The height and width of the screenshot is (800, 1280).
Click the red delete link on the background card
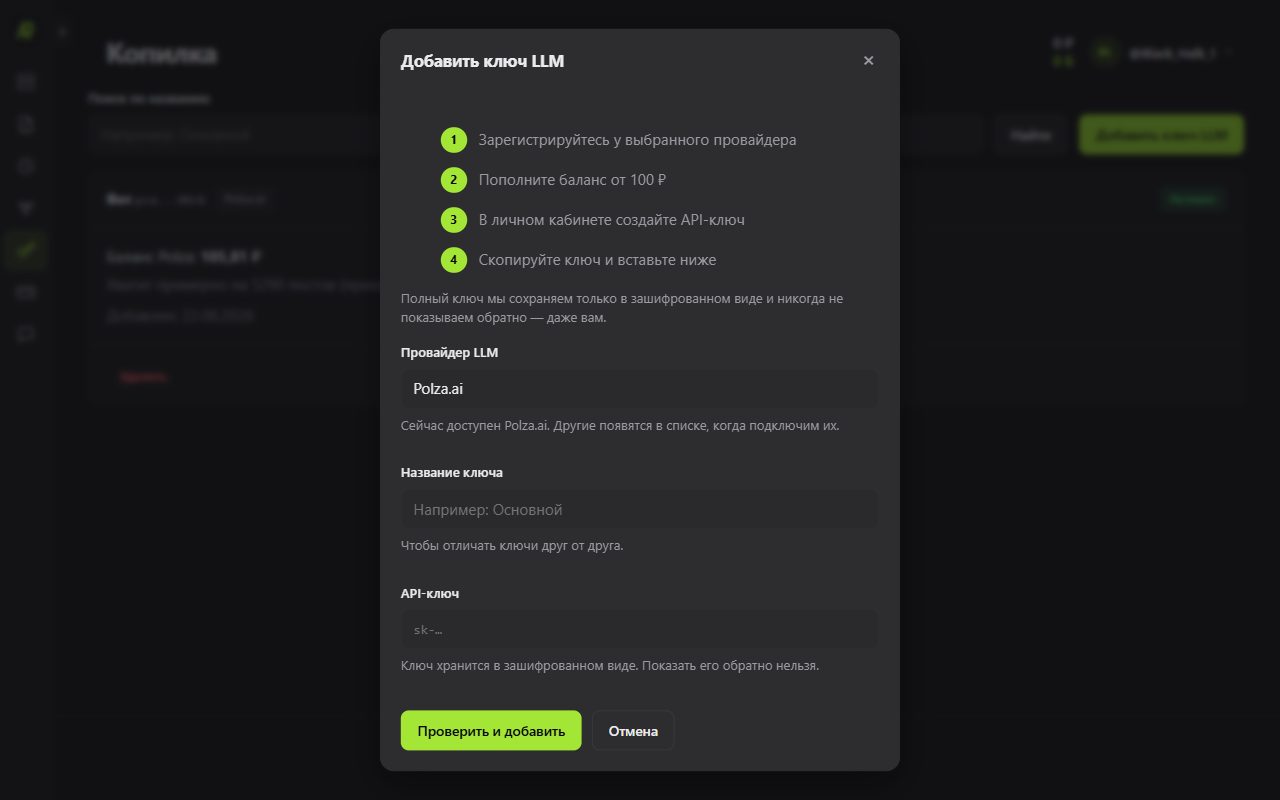coord(143,377)
